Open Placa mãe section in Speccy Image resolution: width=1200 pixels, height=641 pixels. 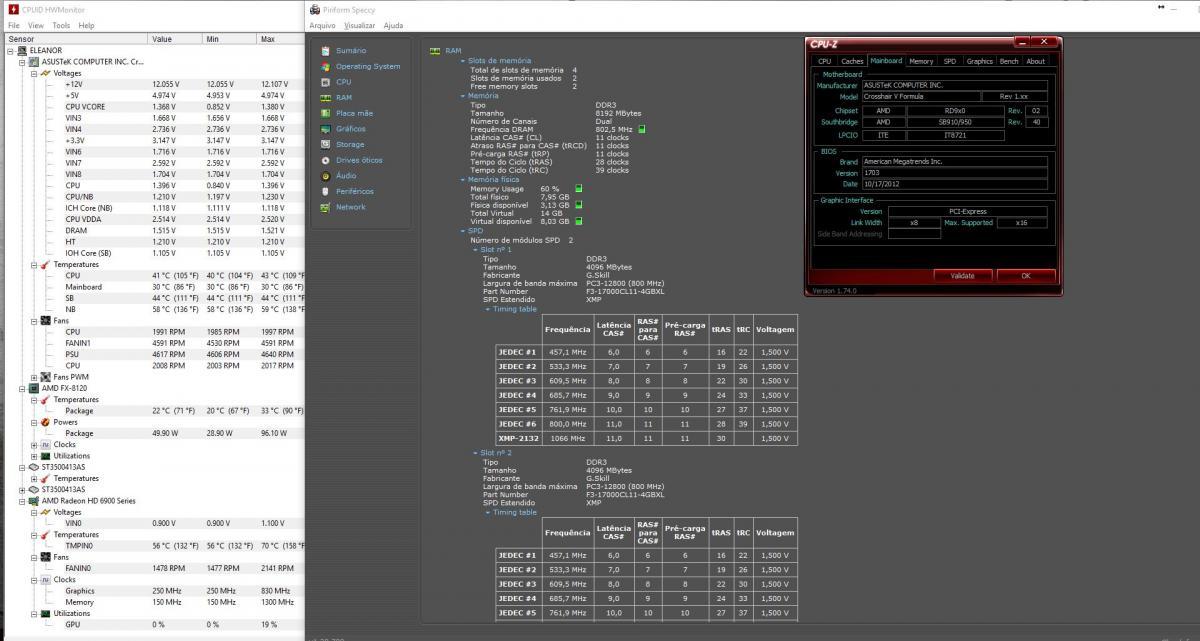click(x=346, y=113)
